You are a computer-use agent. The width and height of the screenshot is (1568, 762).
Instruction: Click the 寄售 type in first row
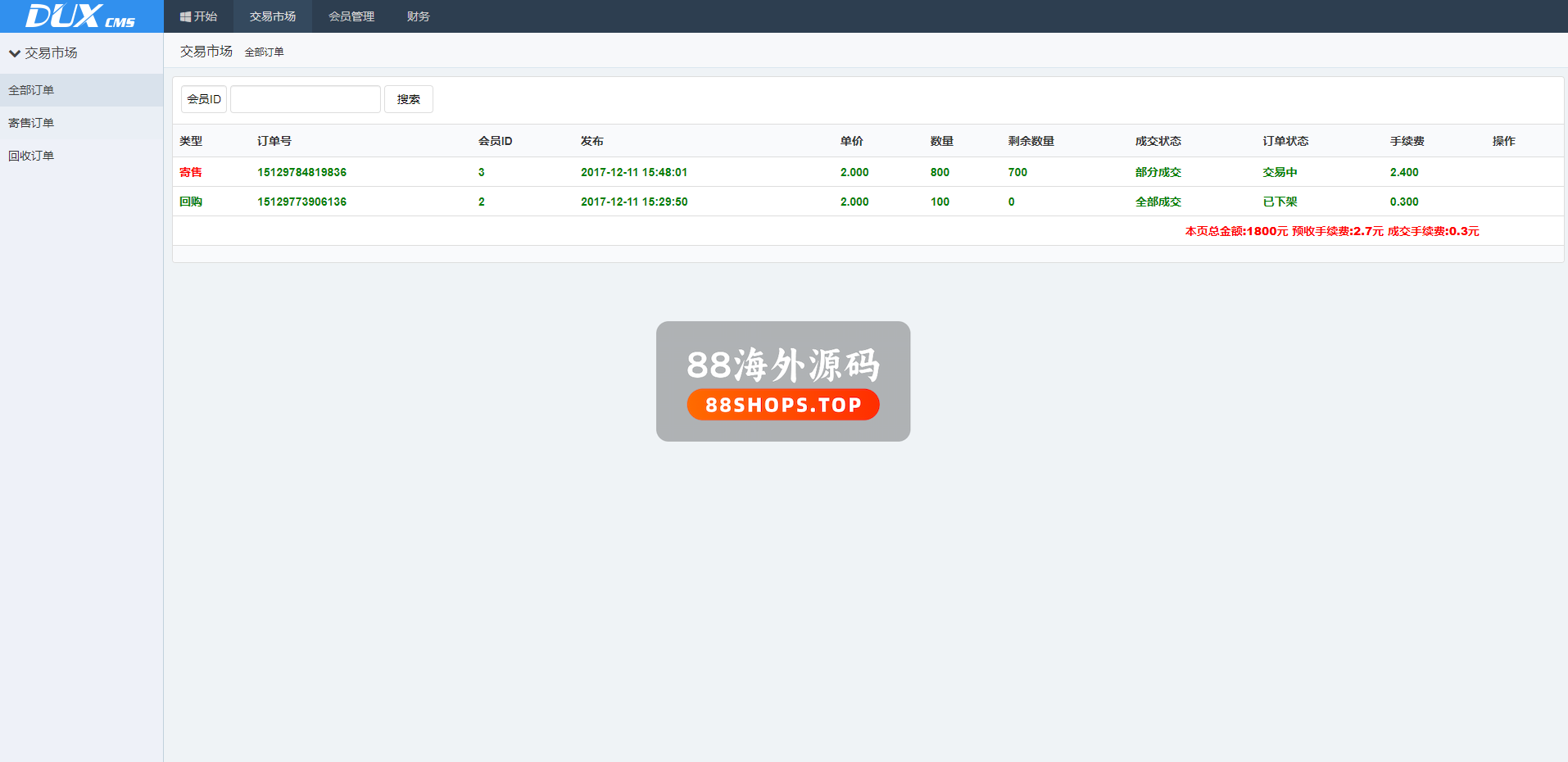[191, 172]
